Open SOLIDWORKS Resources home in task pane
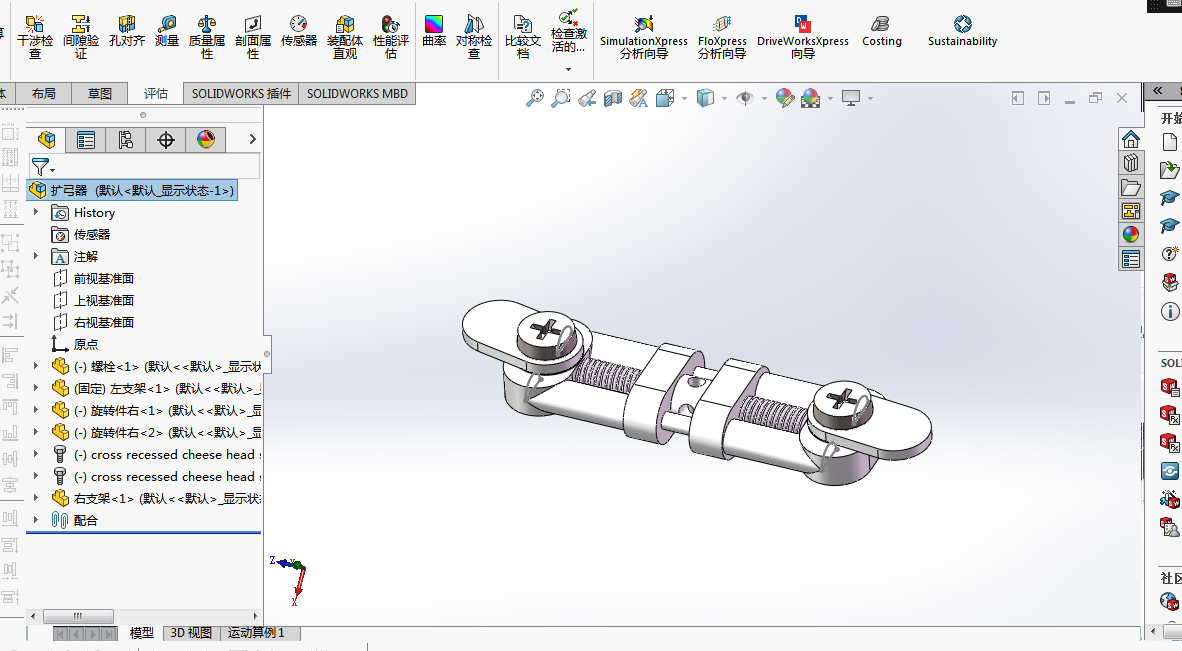 (1130, 139)
